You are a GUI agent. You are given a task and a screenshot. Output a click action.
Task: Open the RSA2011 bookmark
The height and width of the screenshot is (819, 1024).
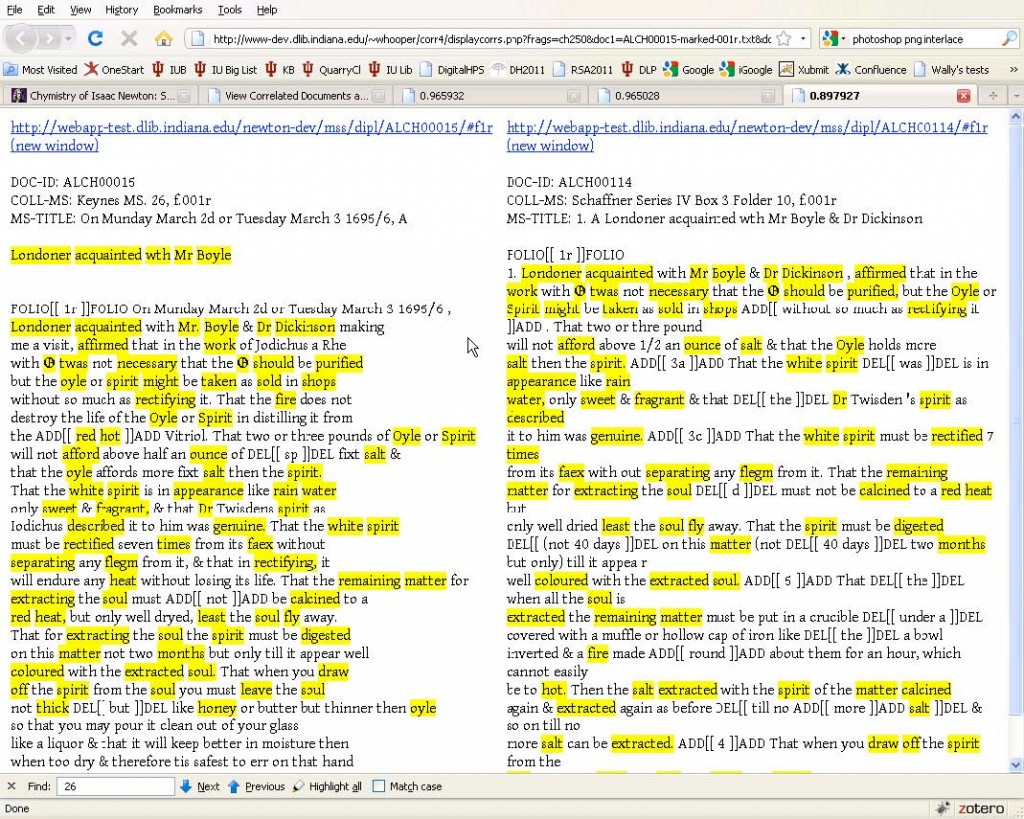tap(583, 69)
